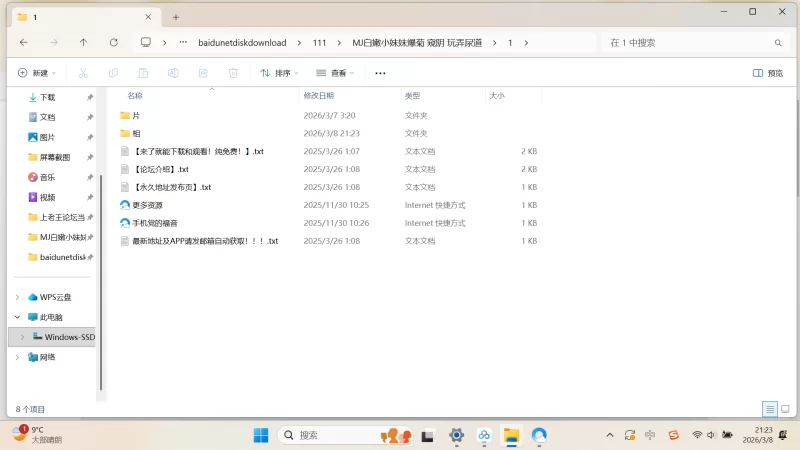This screenshot has width=800, height=450.
Task: Open the three-dot more options menu
Action: tap(380, 73)
